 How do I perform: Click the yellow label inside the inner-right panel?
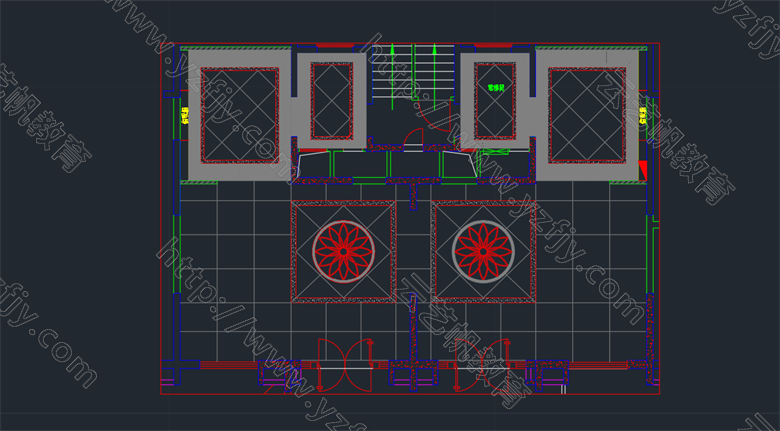(494, 88)
